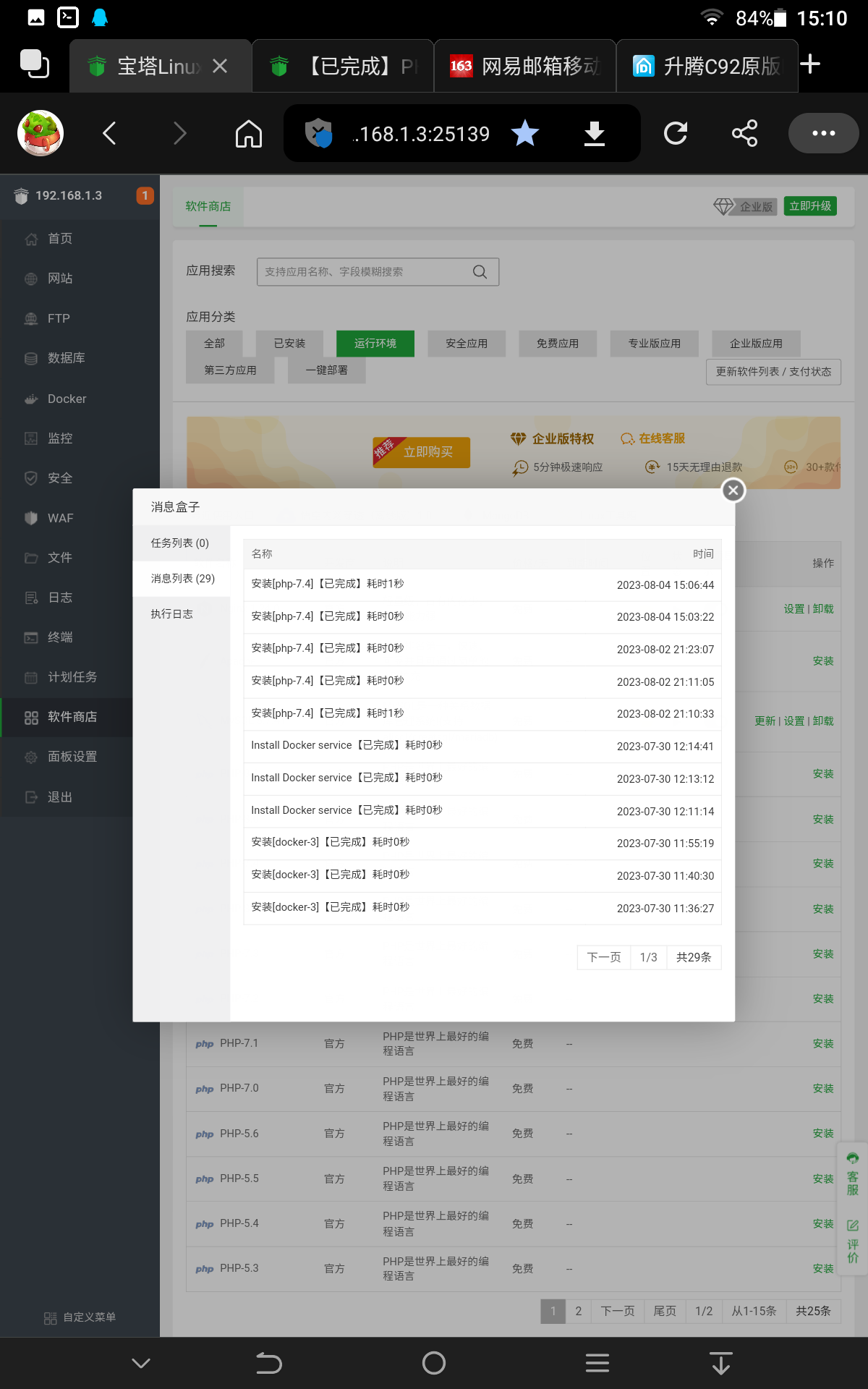Image resolution: width=868 pixels, height=1389 pixels.
Task: Click 安装 for PHP-5.6
Action: point(823,1134)
